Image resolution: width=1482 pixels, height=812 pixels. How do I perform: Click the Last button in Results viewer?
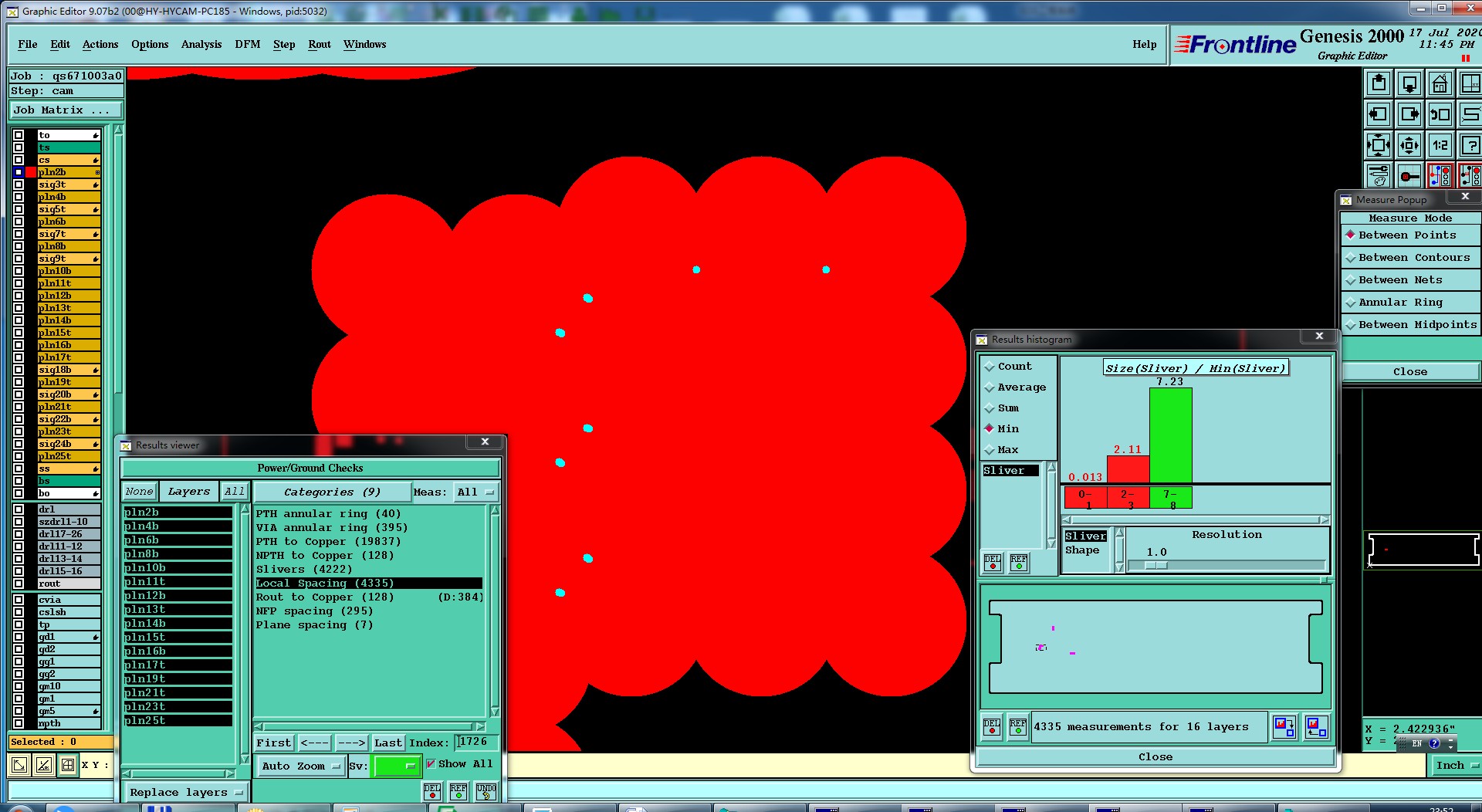click(388, 743)
